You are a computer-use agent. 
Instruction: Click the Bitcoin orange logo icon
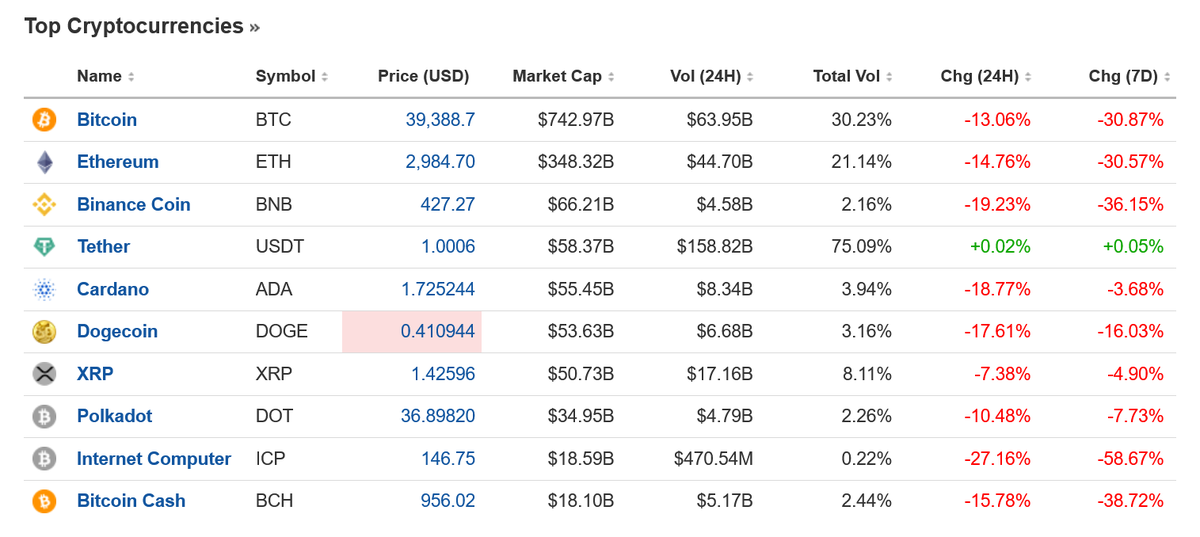44,120
